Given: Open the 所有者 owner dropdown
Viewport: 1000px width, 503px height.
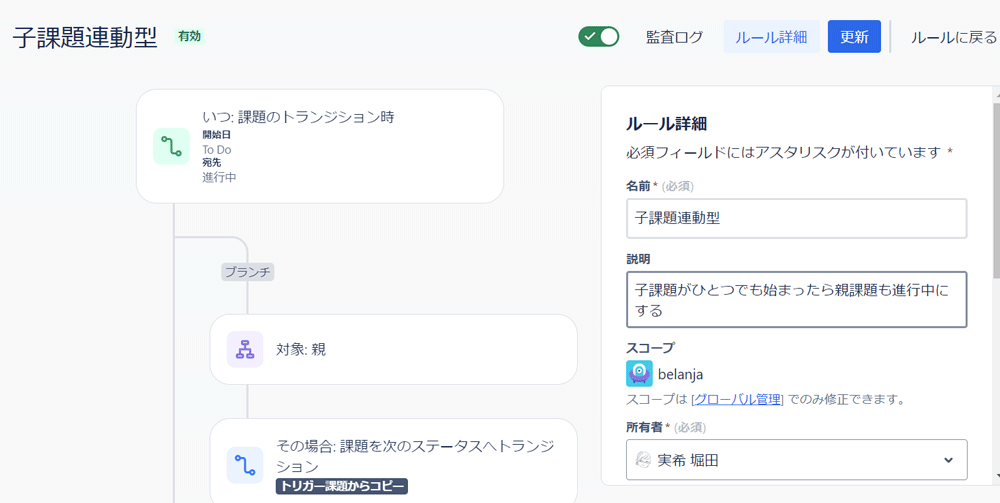Looking at the screenshot, I should coord(797,460).
